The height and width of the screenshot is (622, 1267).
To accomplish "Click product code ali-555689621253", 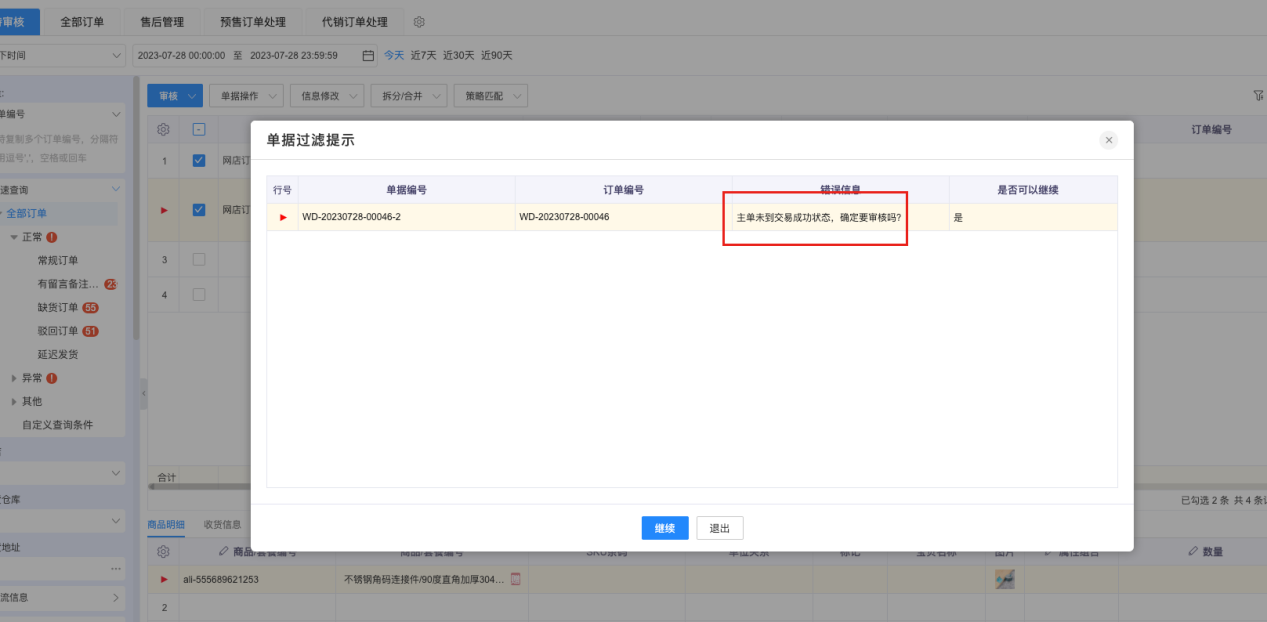I will point(220,579).
